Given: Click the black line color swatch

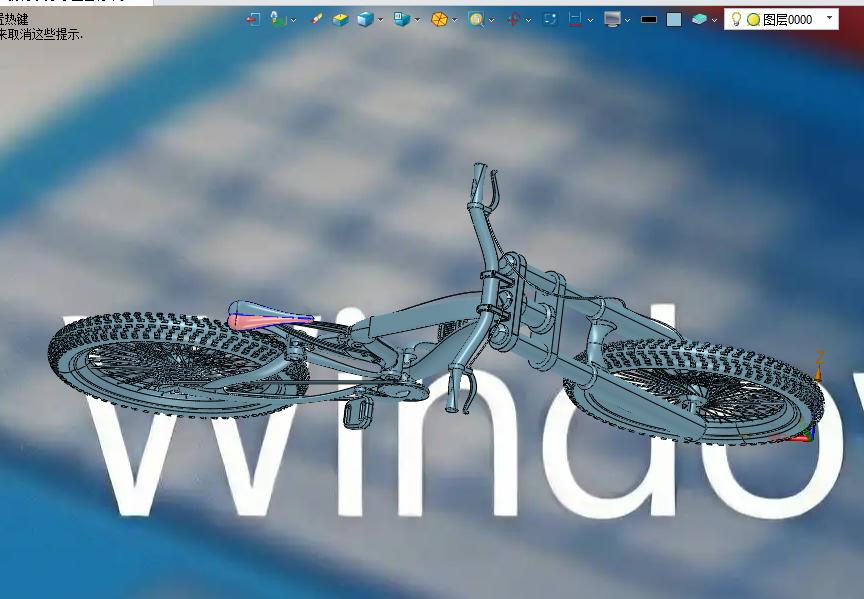Looking at the screenshot, I should 649,20.
